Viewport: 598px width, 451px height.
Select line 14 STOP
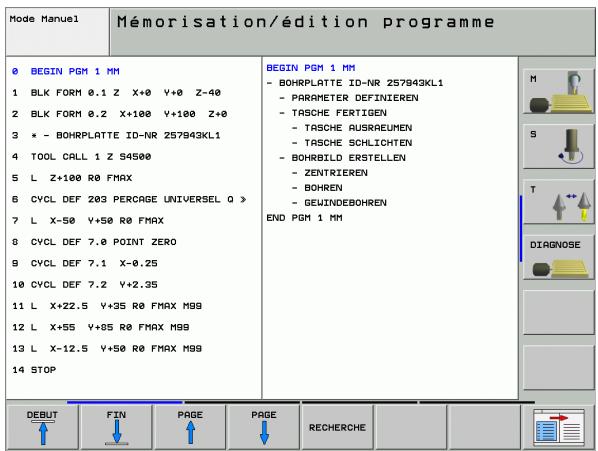34,370
